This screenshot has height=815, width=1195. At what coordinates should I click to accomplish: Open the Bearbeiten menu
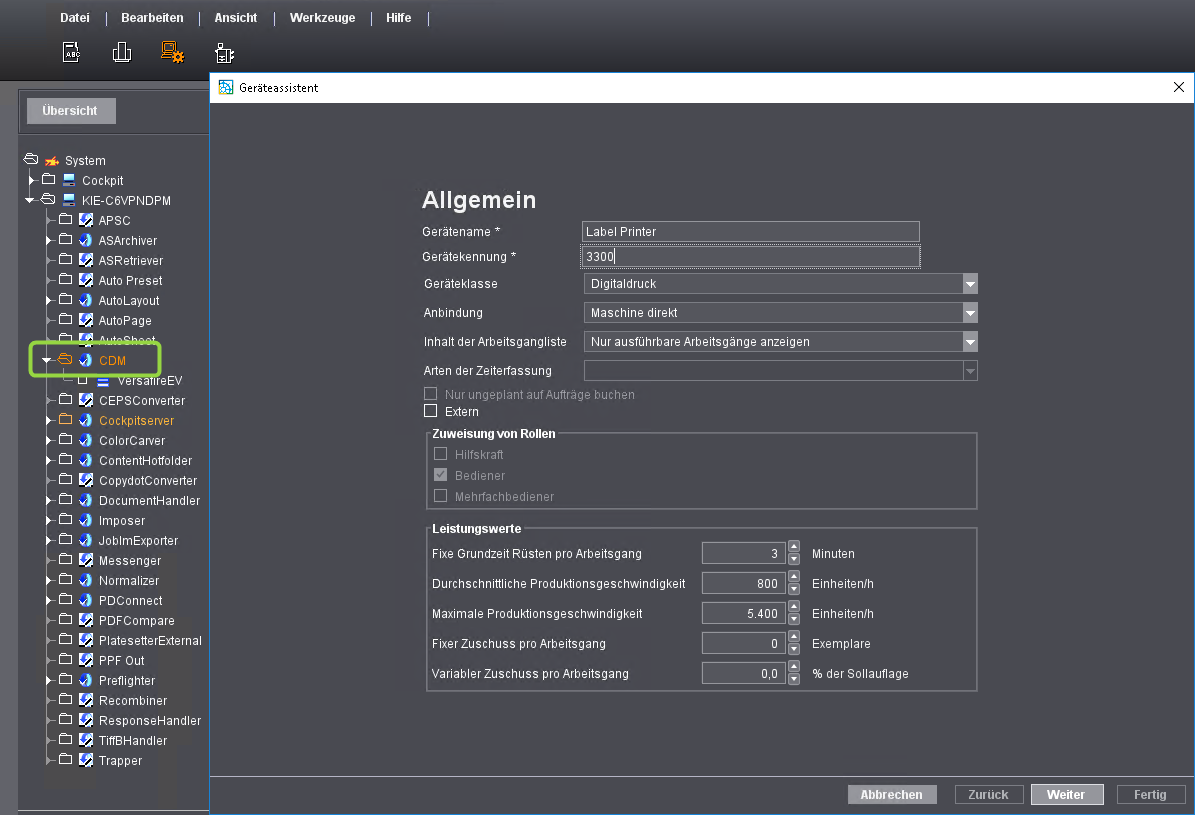click(x=152, y=18)
